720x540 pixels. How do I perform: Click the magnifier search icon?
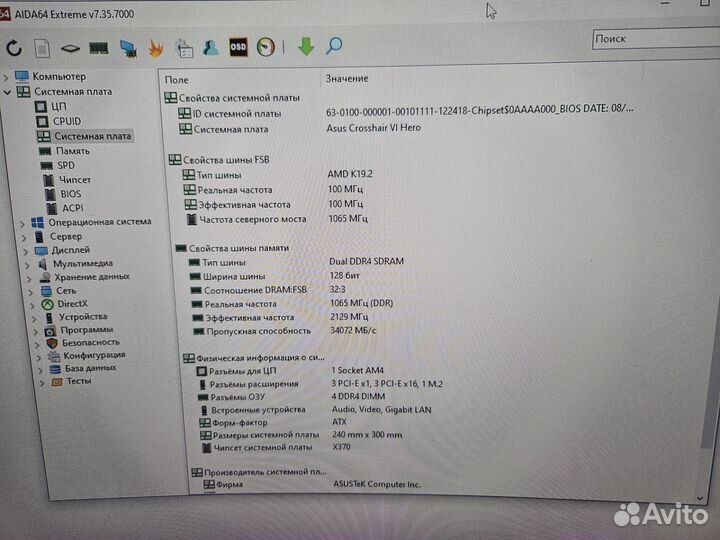(334, 46)
